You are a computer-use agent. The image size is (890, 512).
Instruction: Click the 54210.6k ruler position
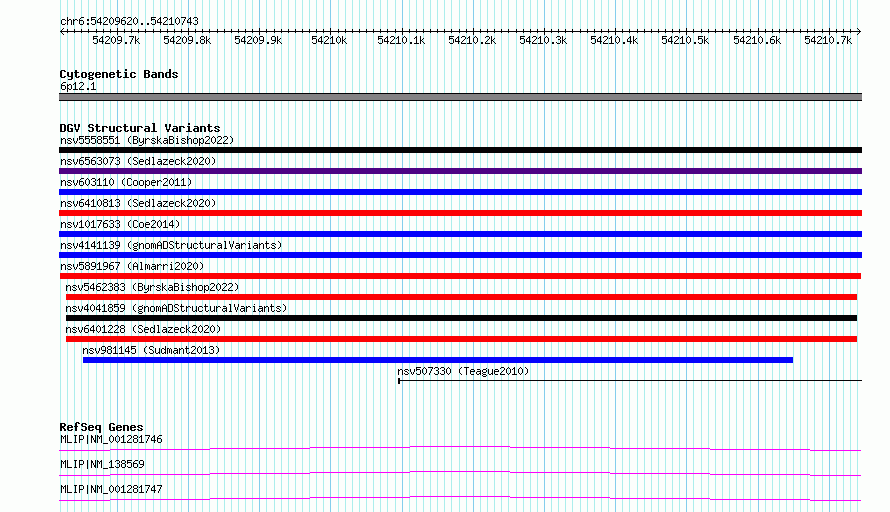tap(757, 40)
